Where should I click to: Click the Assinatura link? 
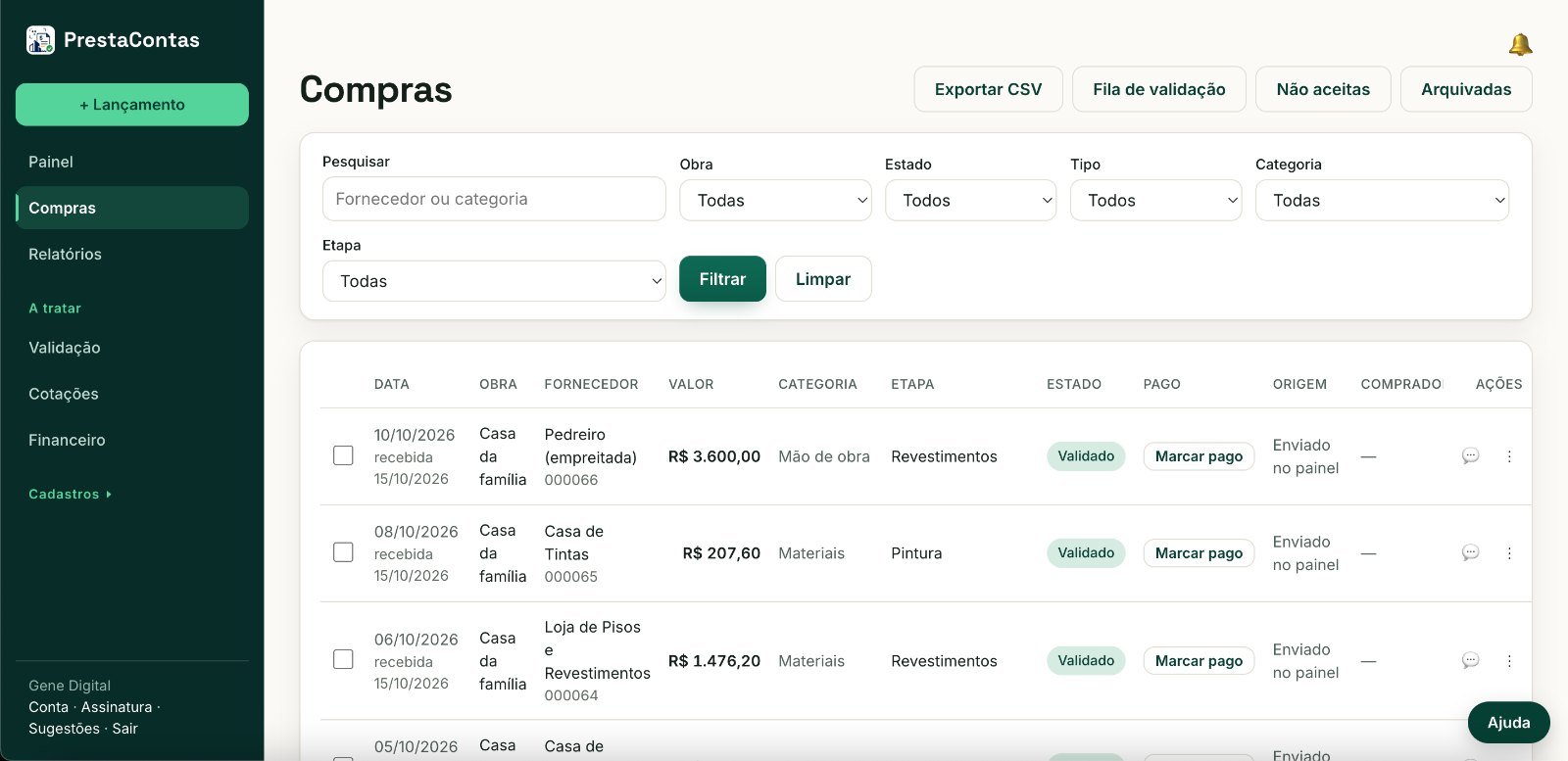[x=117, y=707]
